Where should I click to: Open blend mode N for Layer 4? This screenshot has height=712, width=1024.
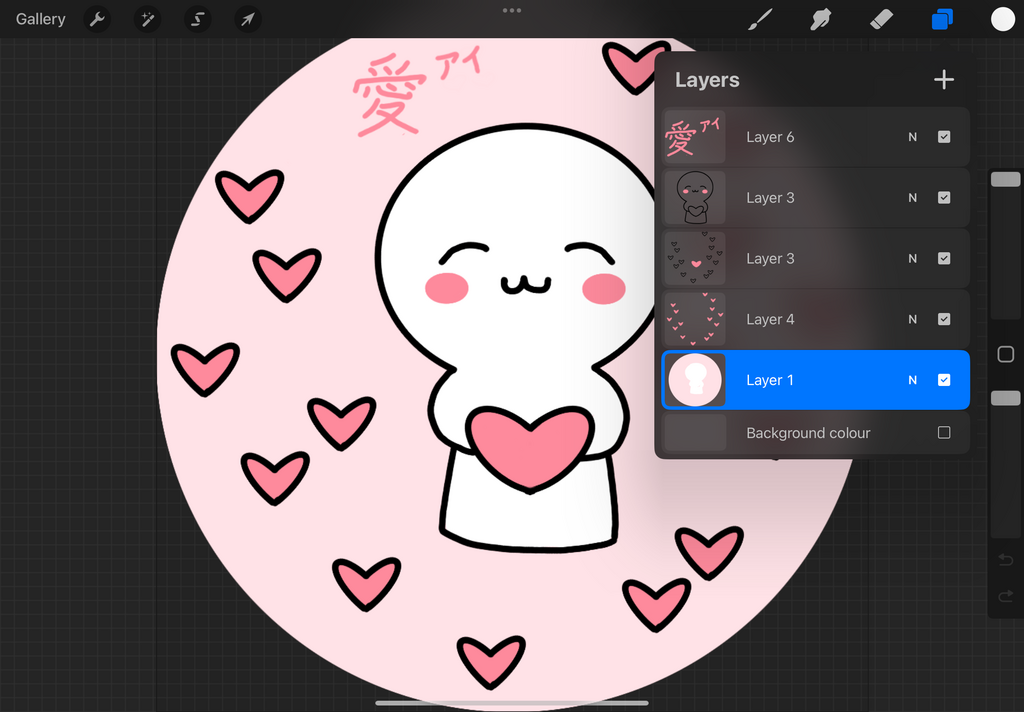click(x=912, y=319)
